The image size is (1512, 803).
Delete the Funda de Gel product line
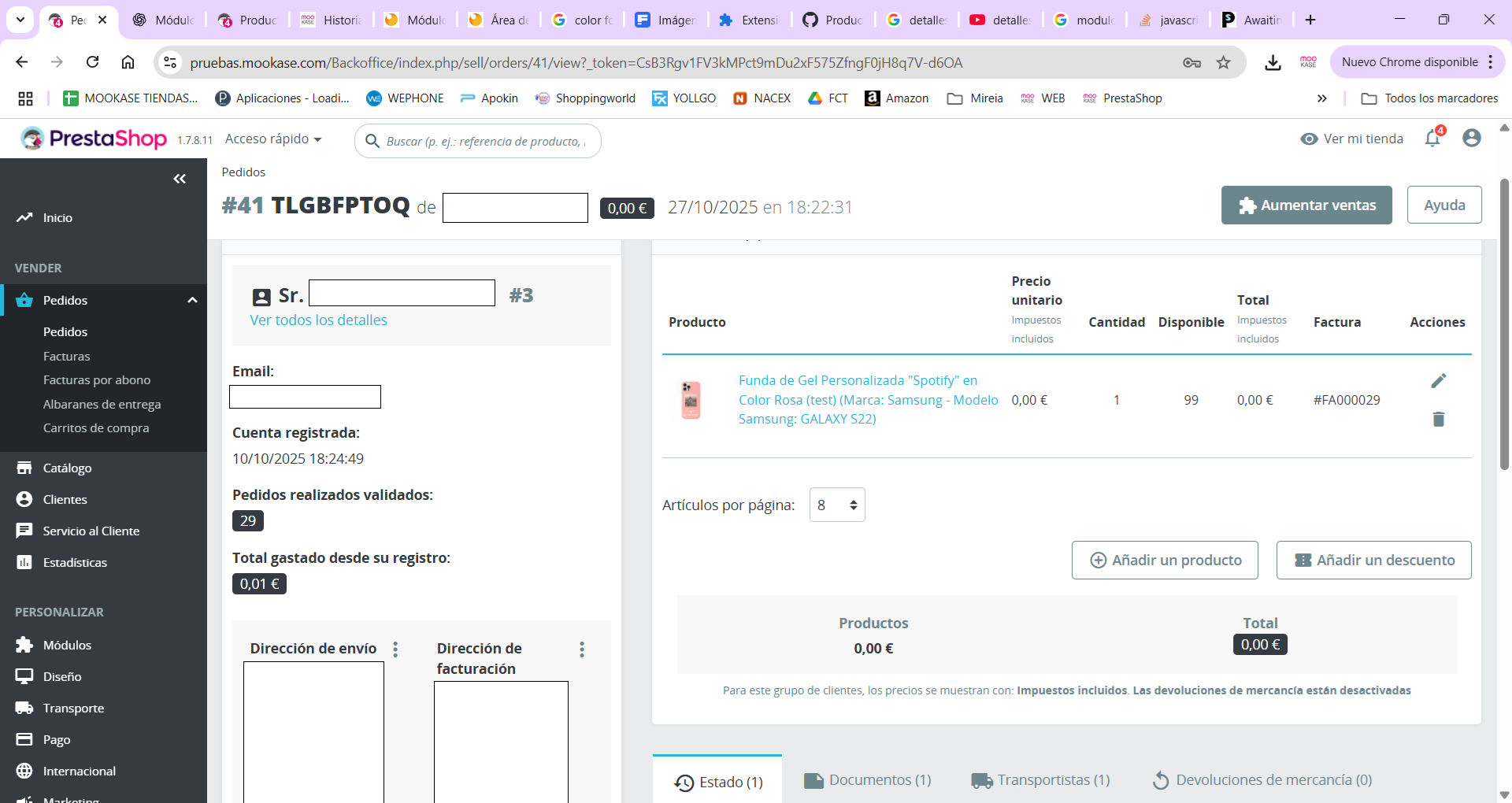(x=1438, y=419)
